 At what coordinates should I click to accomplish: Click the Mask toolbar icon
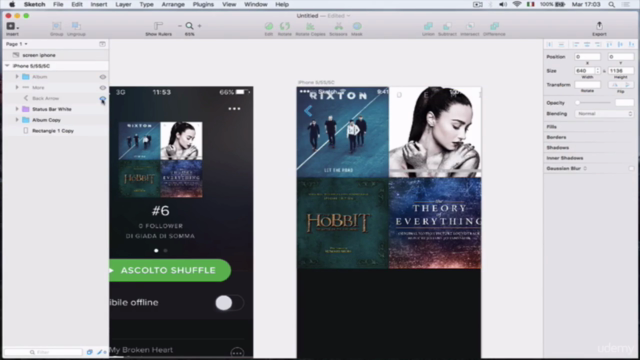[x=357, y=26]
